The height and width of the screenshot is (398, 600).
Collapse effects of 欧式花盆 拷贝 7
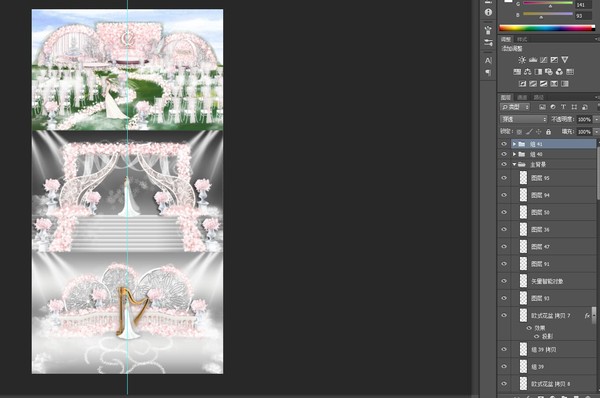[594, 315]
